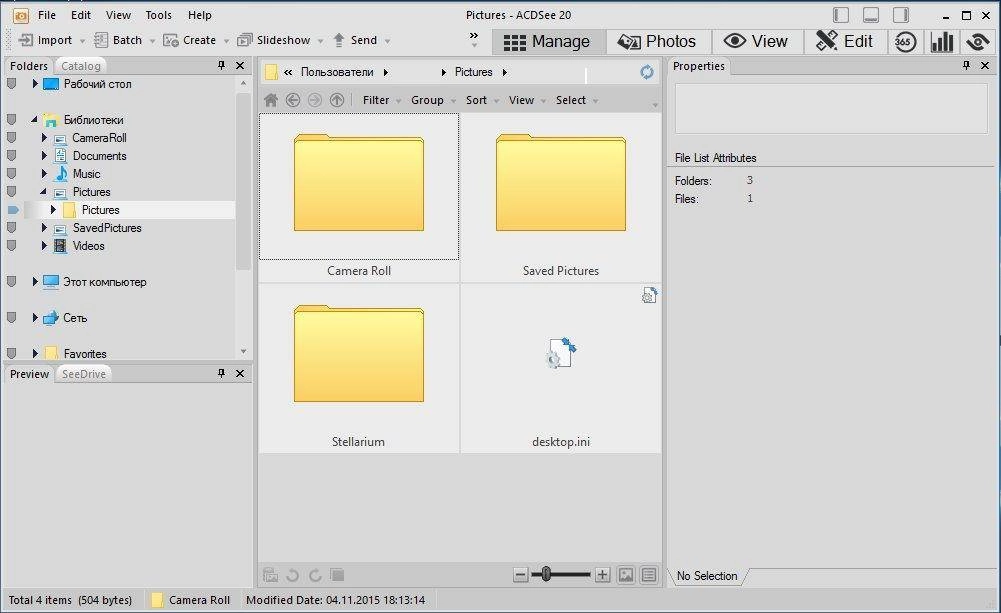This screenshot has height=613, width=1001.
Task: Select the Music library in tree
Action: point(86,174)
